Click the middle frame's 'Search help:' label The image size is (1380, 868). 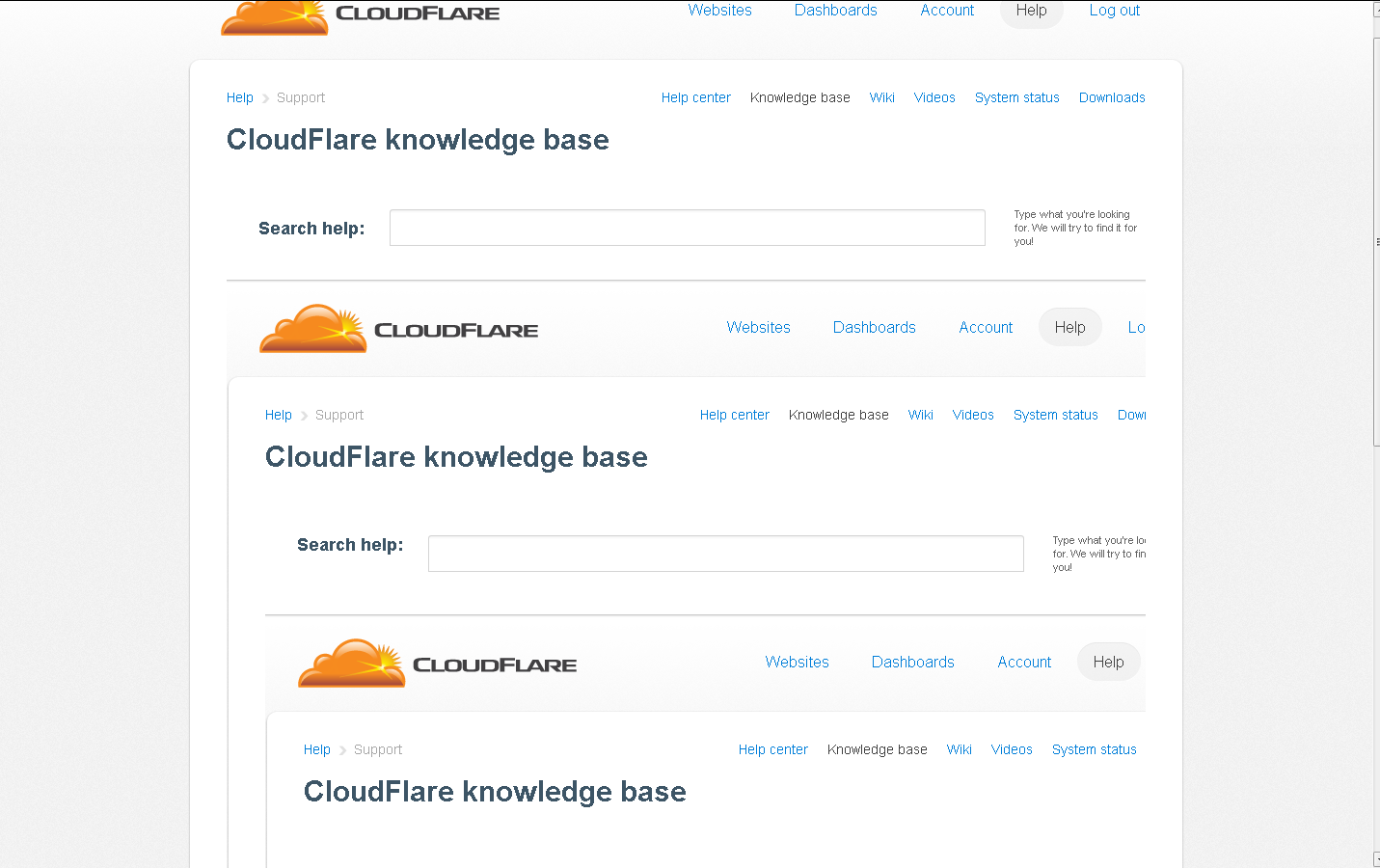coord(350,545)
